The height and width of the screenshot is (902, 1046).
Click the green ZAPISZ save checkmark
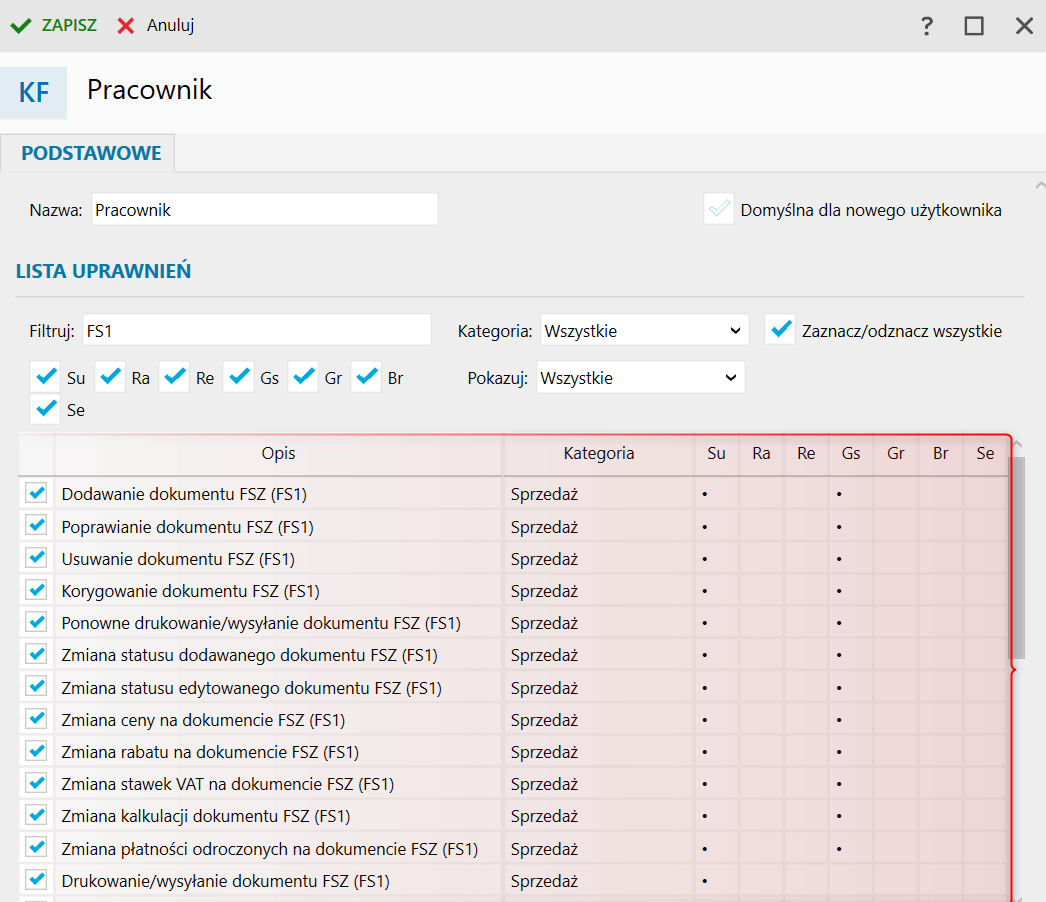[x=21, y=26]
